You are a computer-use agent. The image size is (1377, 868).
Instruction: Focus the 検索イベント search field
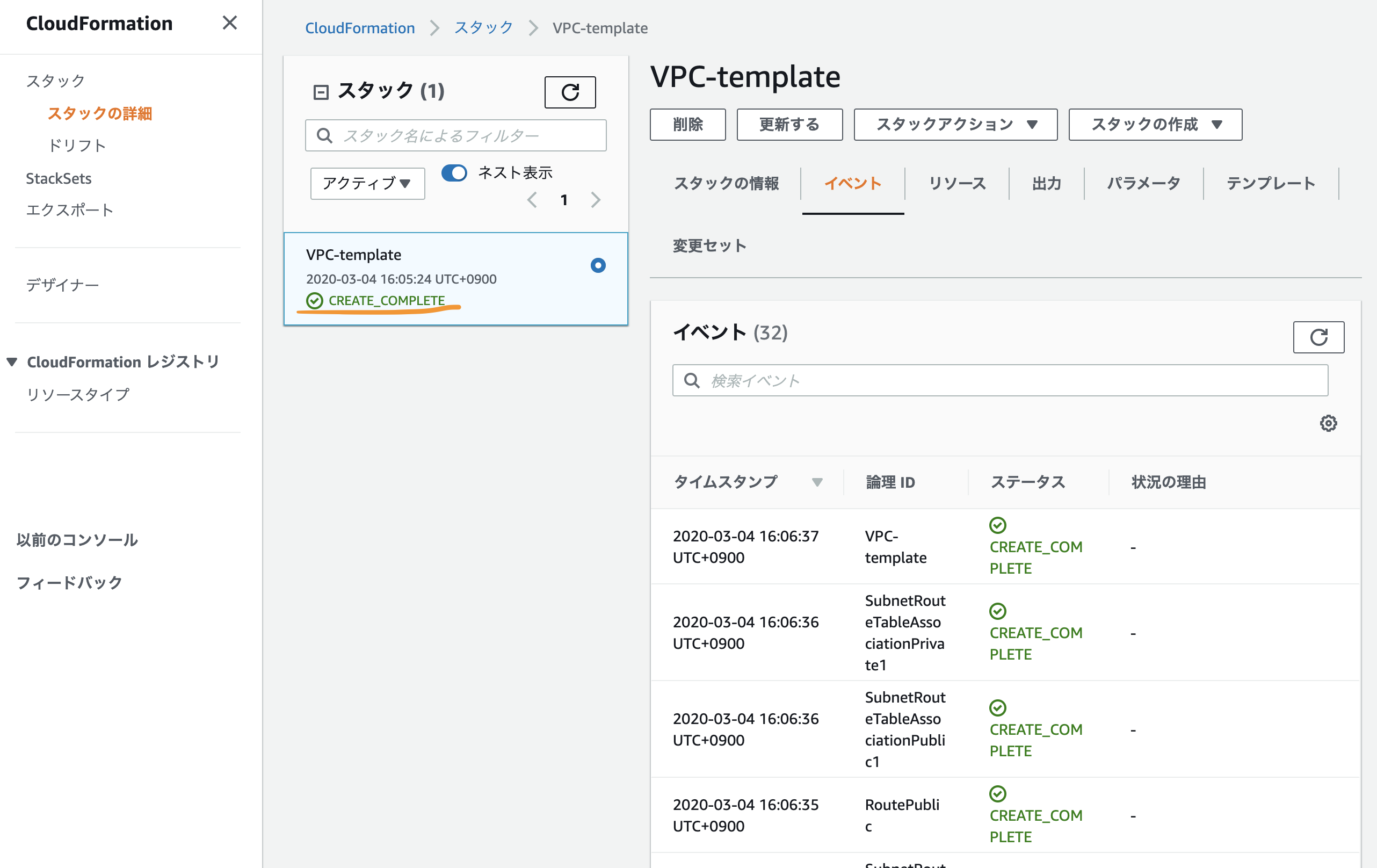coord(999,380)
